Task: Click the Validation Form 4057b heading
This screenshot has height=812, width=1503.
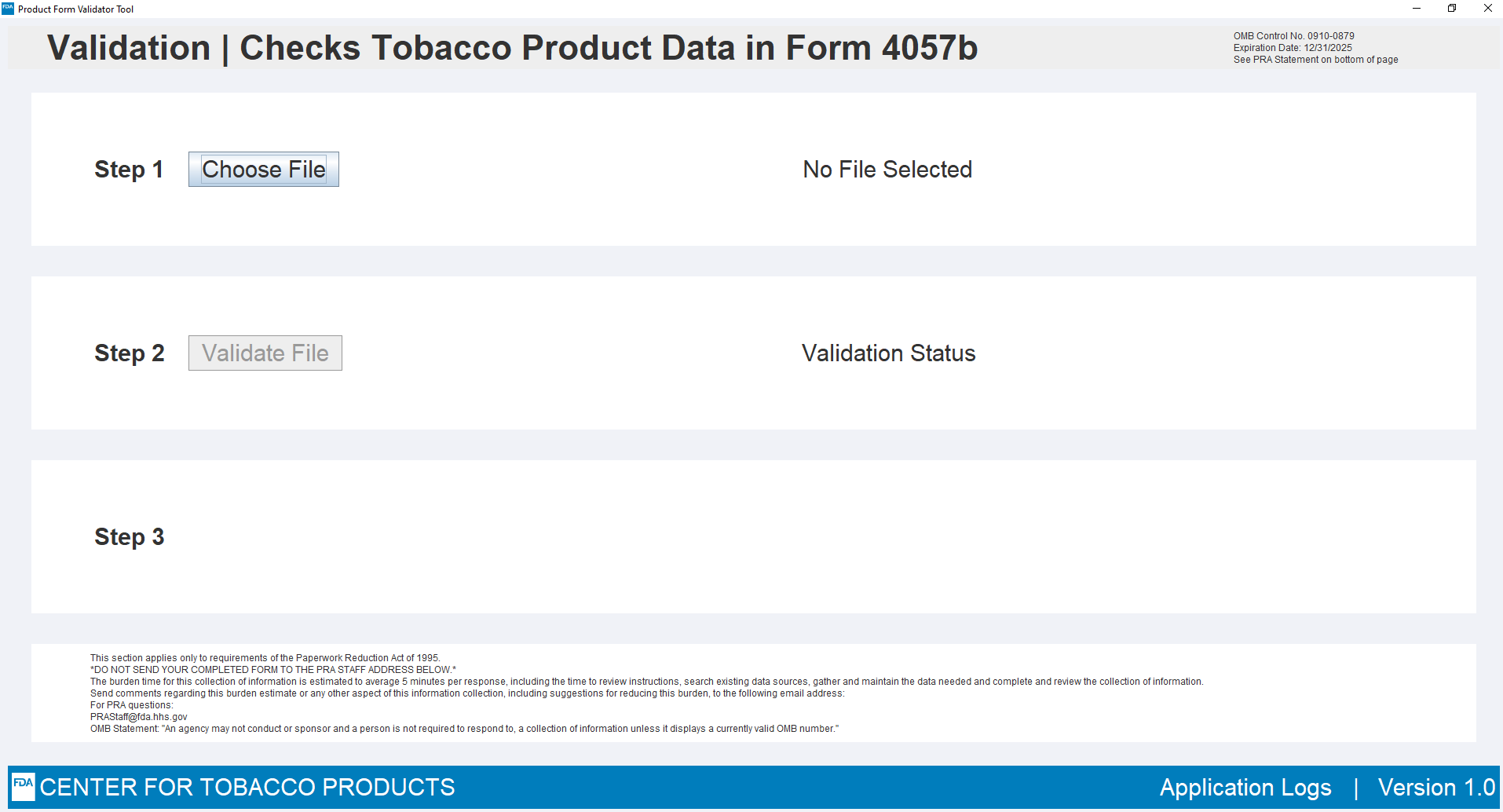Action: (512, 48)
